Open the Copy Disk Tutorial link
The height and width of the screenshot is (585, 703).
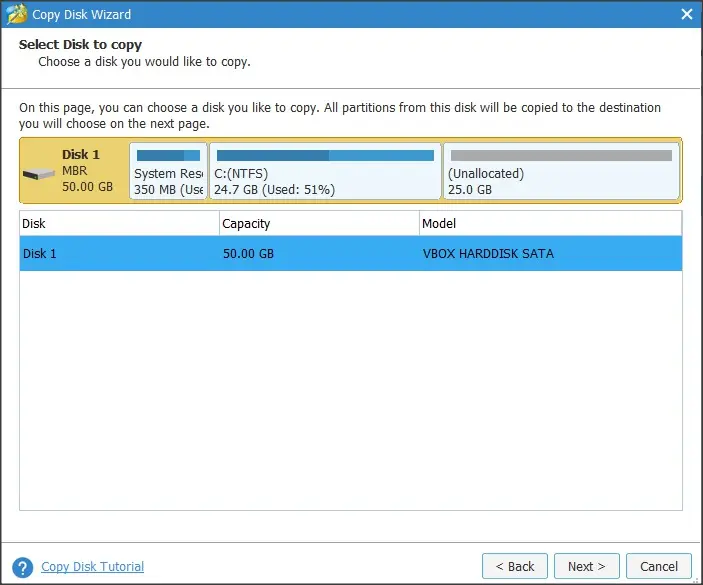[x=92, y=567]
